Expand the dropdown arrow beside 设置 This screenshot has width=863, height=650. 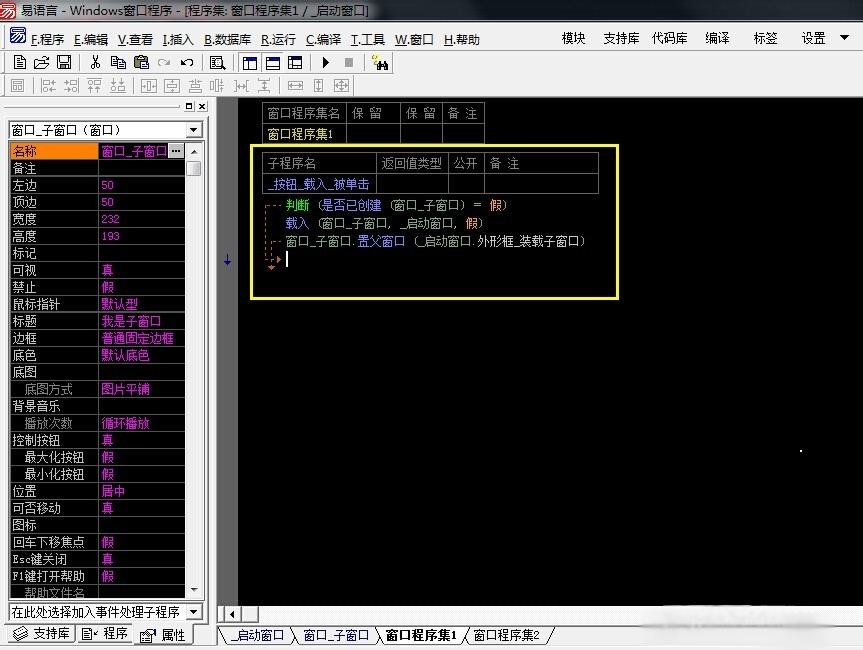pos(844,38)
